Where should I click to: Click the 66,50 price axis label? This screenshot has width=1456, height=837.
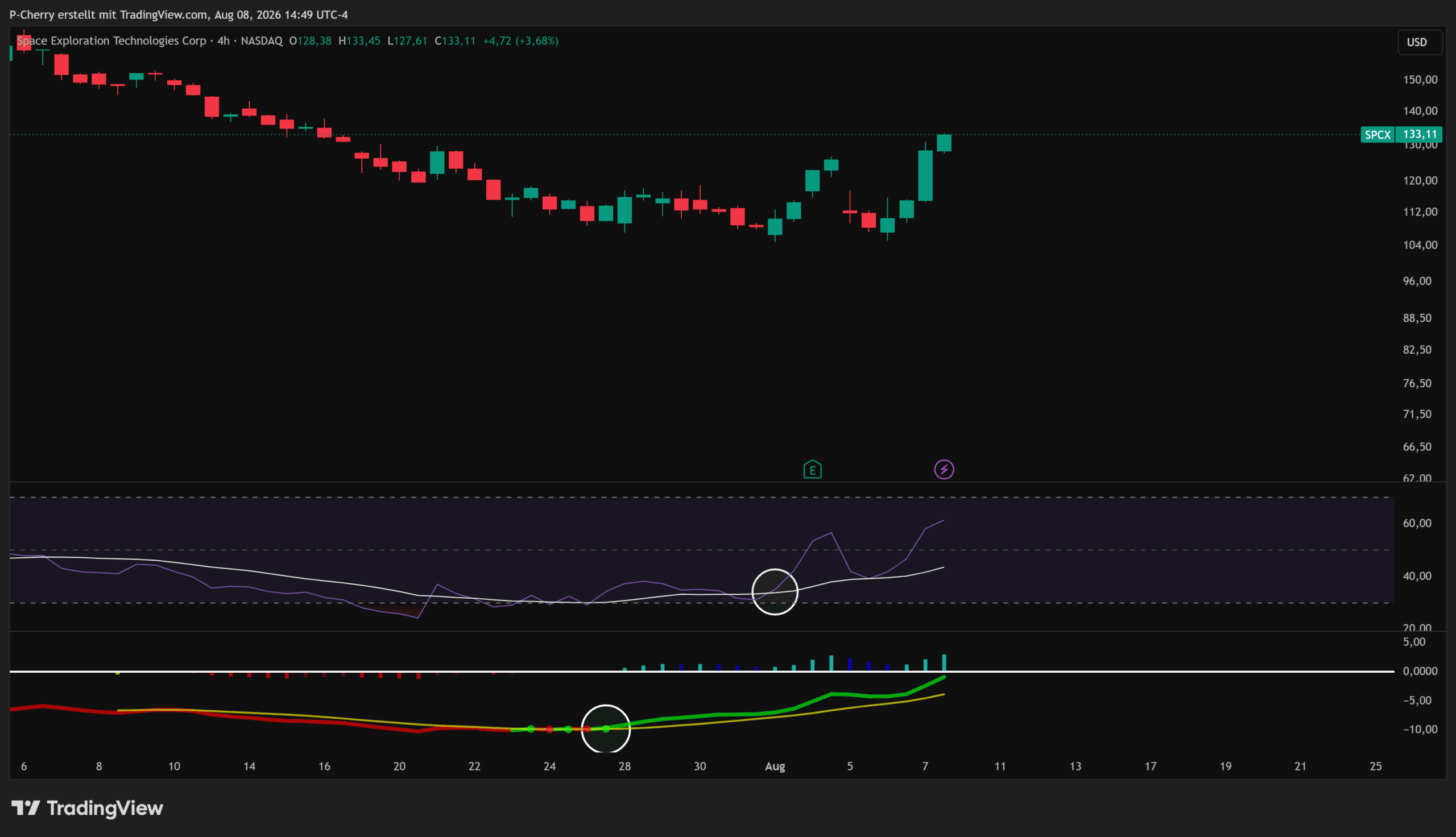[1417, 447]
